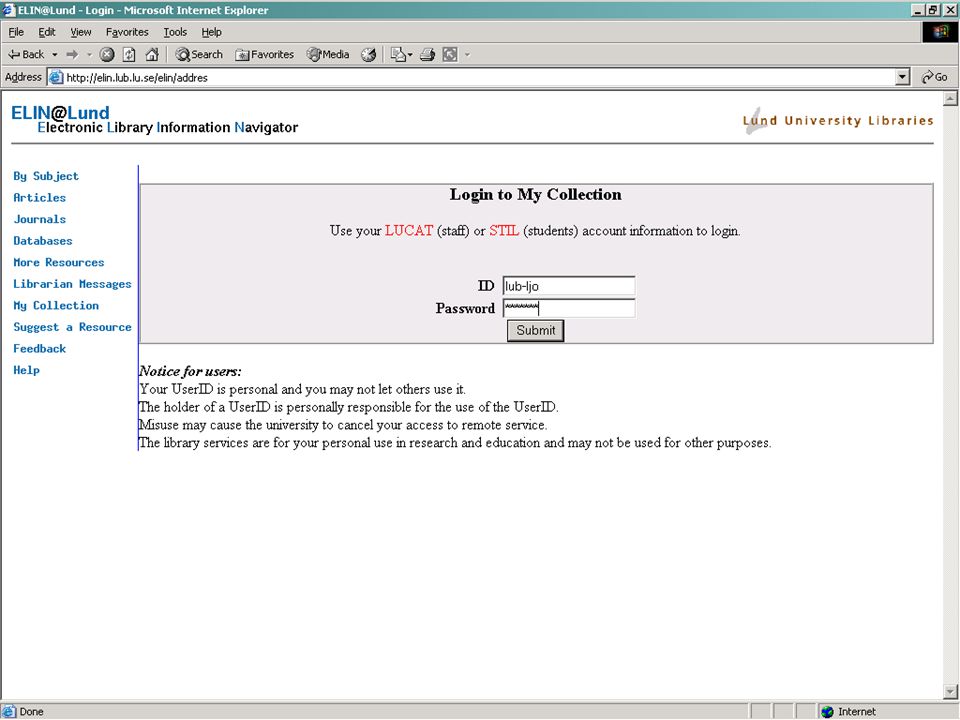Click the STIL link
This screenshot has width=960, height=720.
pos(504,231)
